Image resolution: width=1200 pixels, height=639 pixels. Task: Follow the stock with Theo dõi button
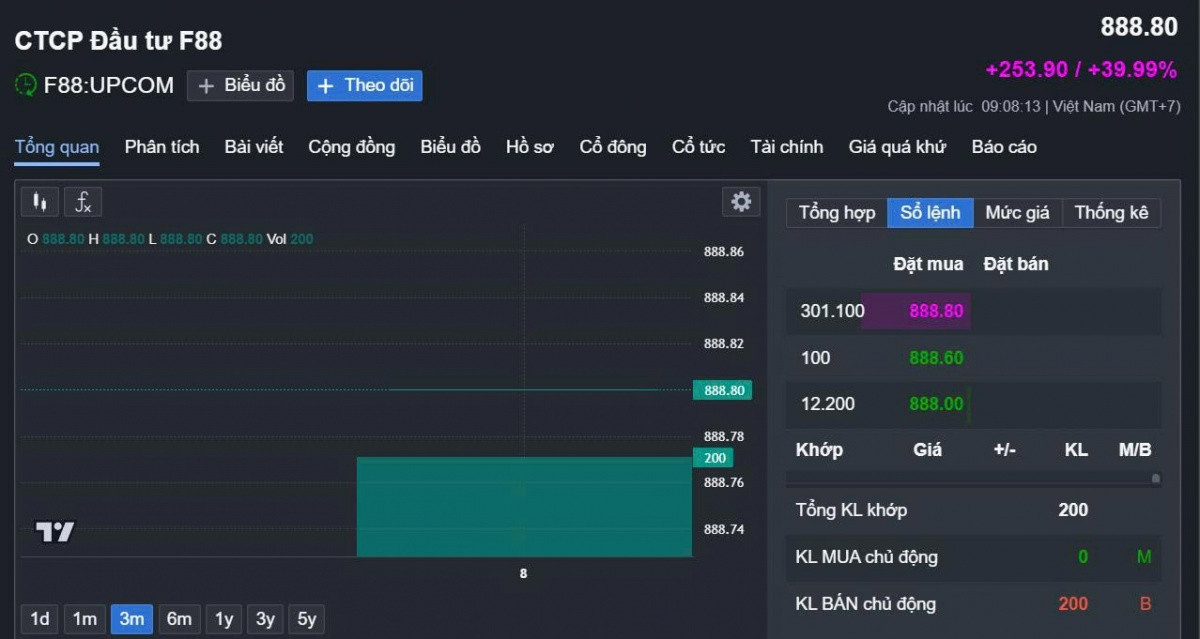(365, 85)
